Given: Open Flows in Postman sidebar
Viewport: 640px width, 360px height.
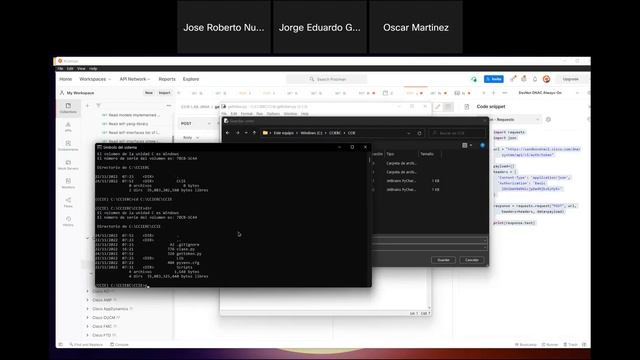Looking at the screenshot, I should click(68, 202).
